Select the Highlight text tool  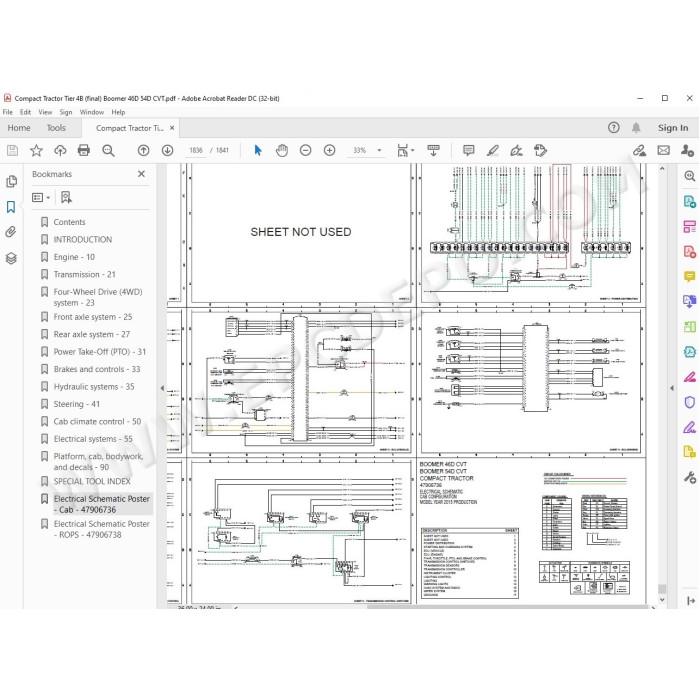pyautogui.click(x=492, y=150)
